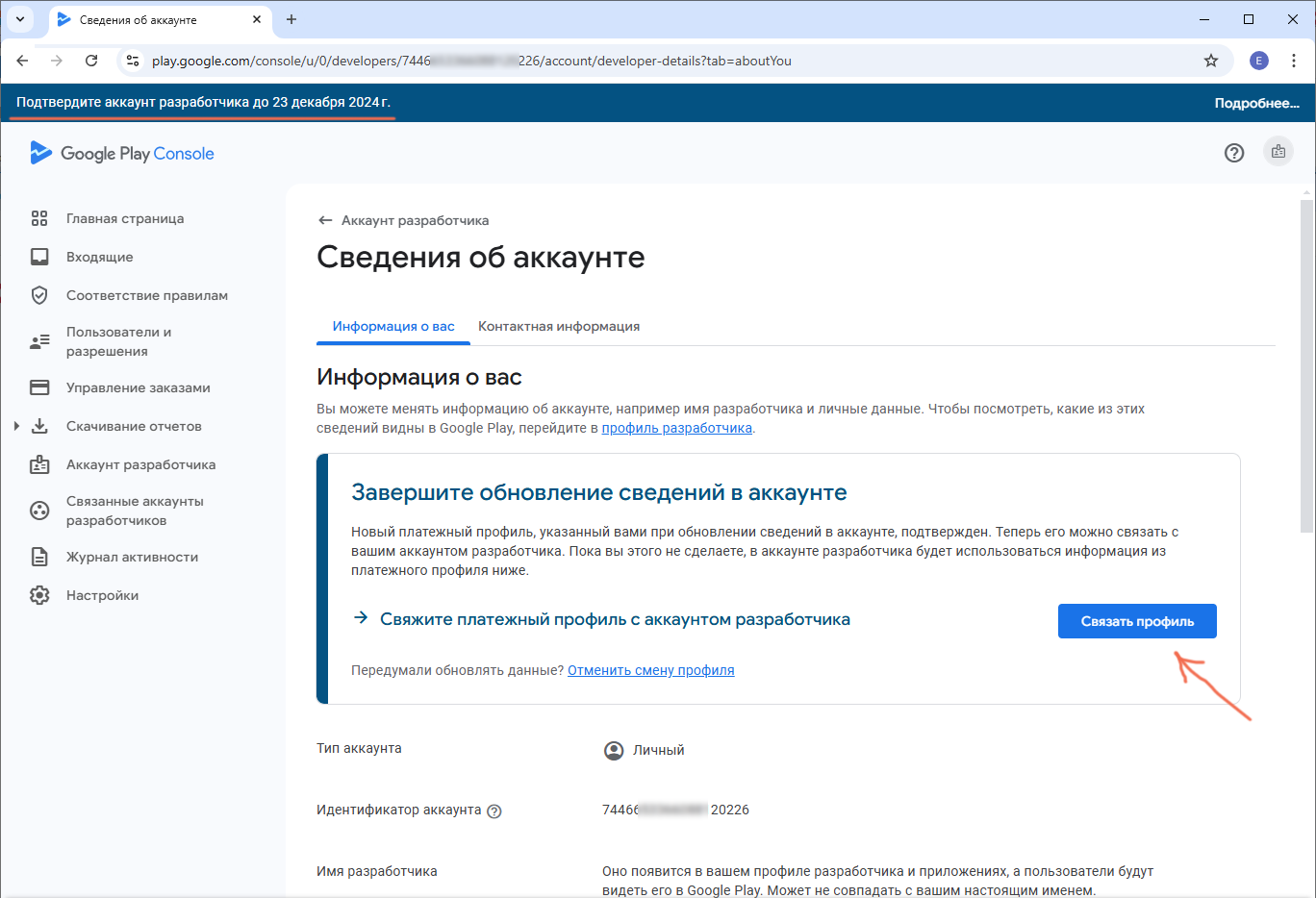
Task: Click the 'Главная страница' dashboard icon
Action: 39,218
